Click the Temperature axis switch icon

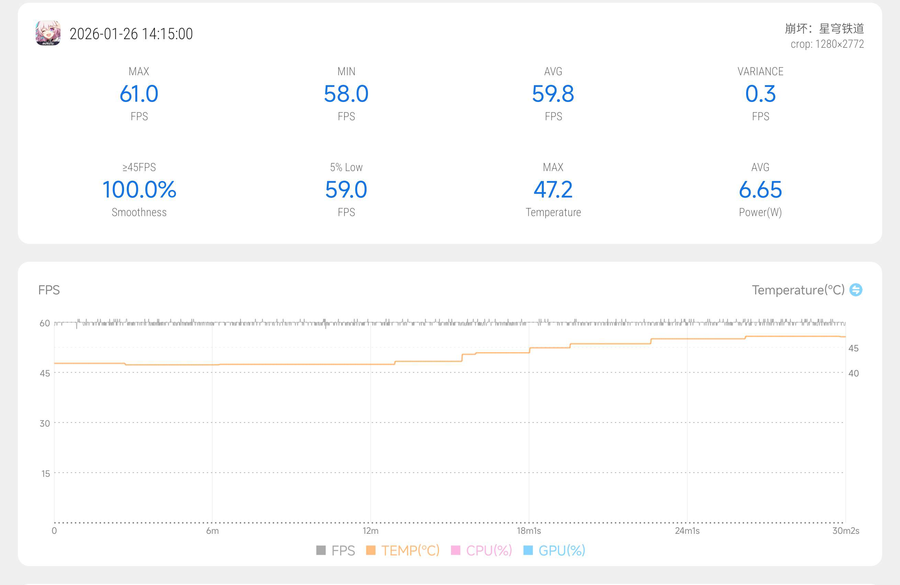[856, 290]
